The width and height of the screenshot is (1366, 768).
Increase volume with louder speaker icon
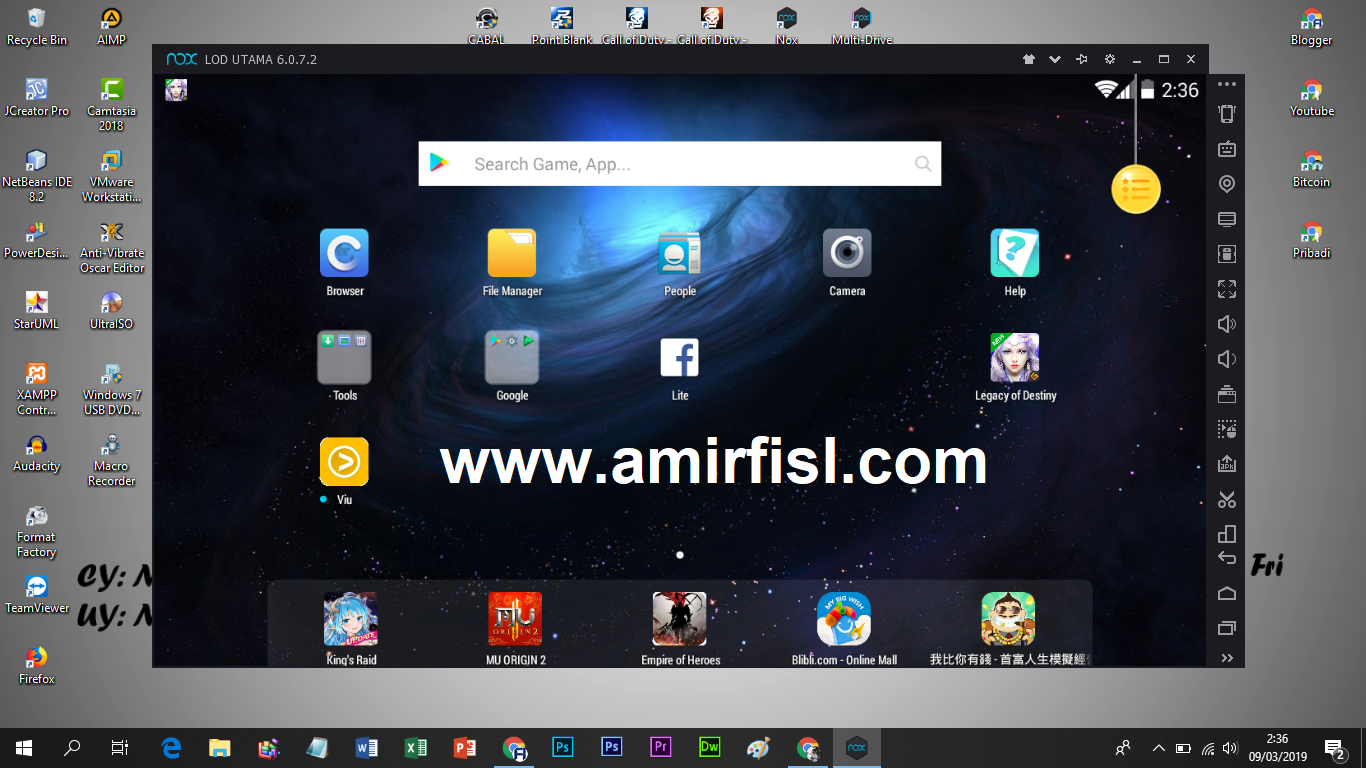click(x=1227, y=324)
